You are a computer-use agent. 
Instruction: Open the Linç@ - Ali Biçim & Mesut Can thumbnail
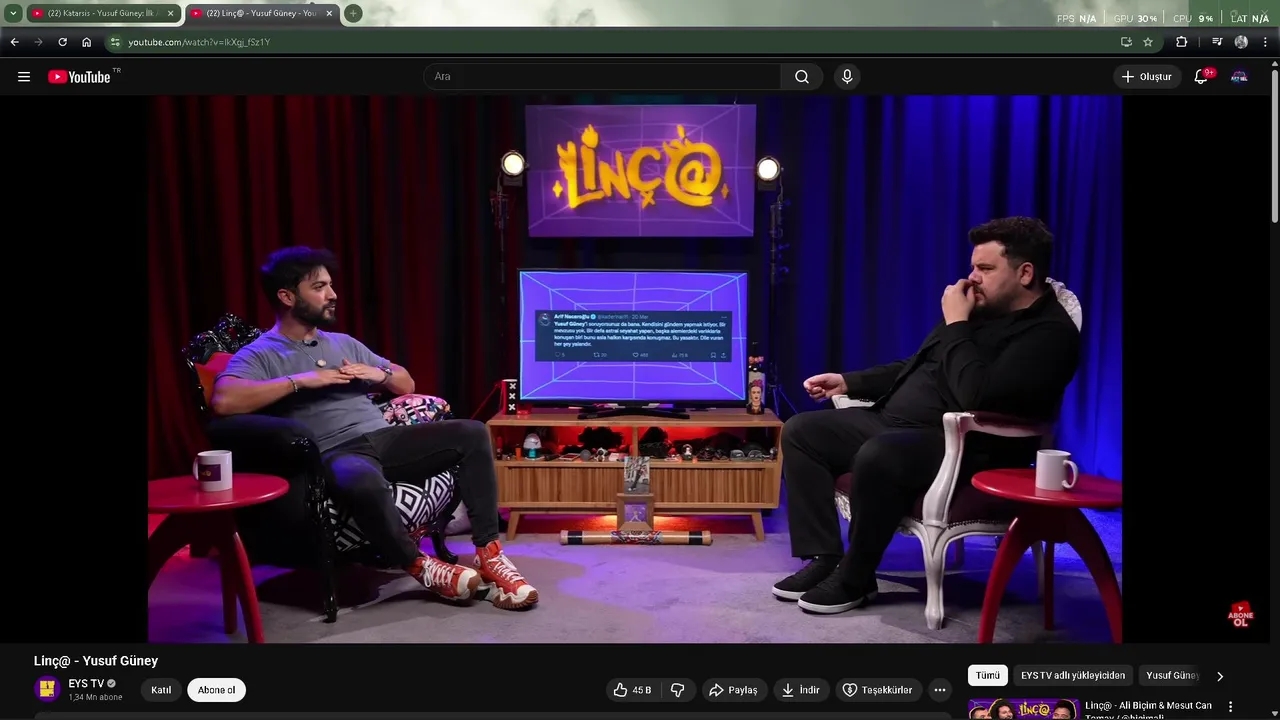tap(1023, 709)
